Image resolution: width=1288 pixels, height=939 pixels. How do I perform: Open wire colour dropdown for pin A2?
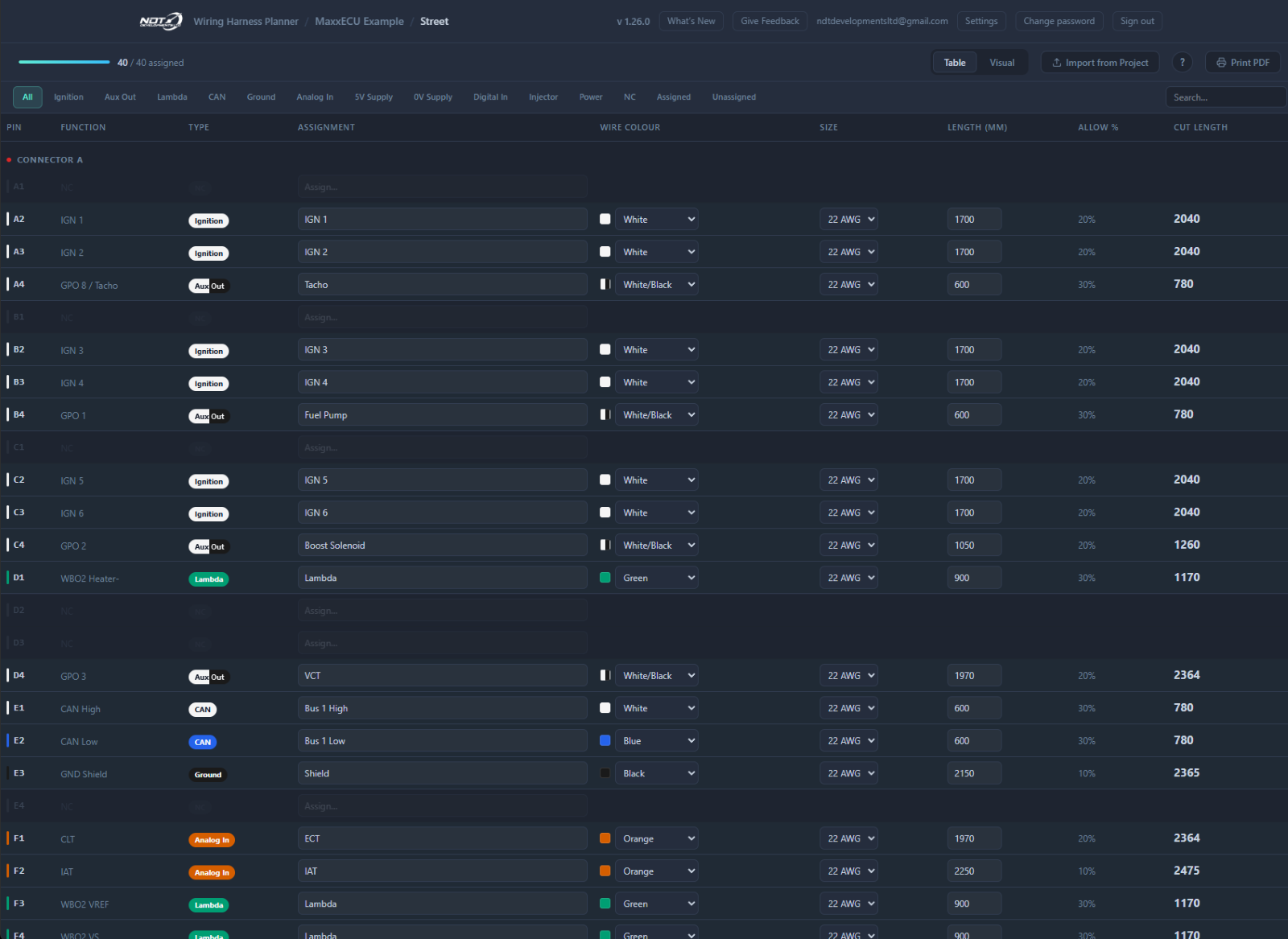[x=657, y=219]
